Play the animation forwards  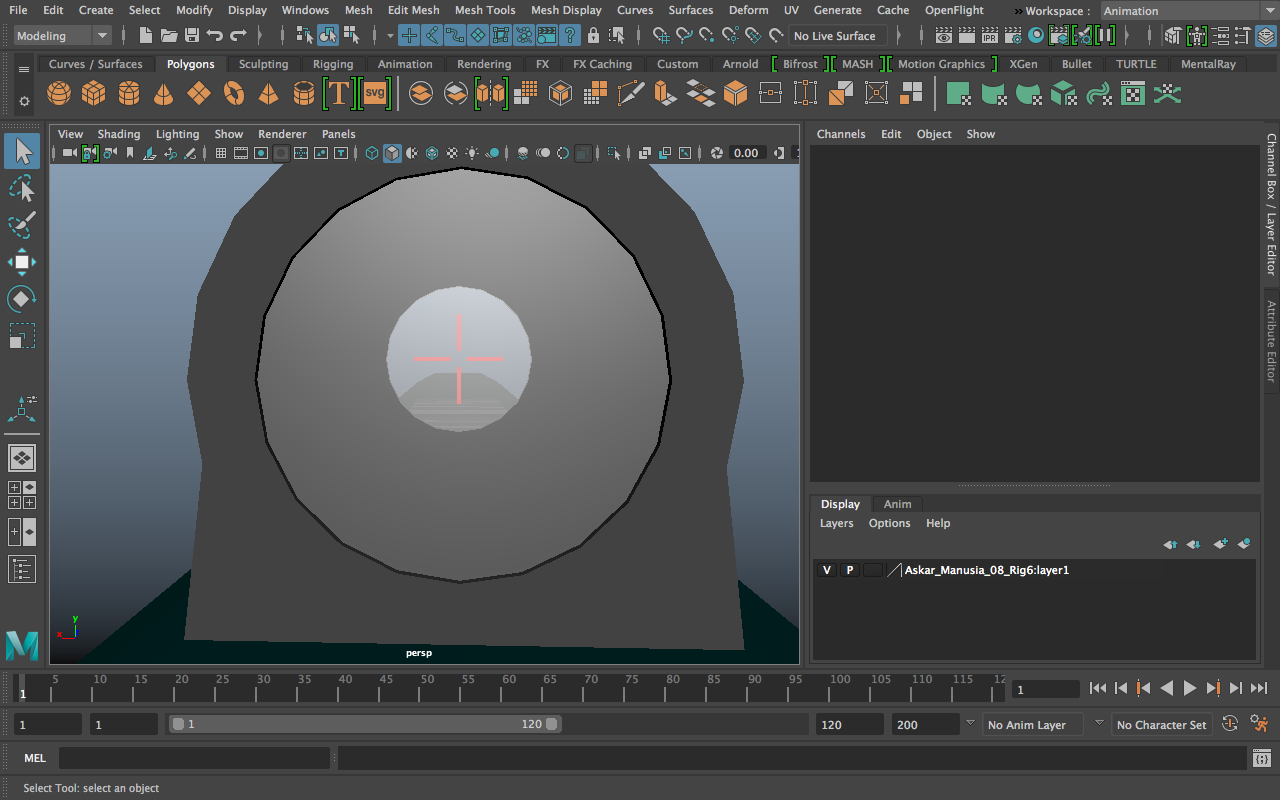1190,688
